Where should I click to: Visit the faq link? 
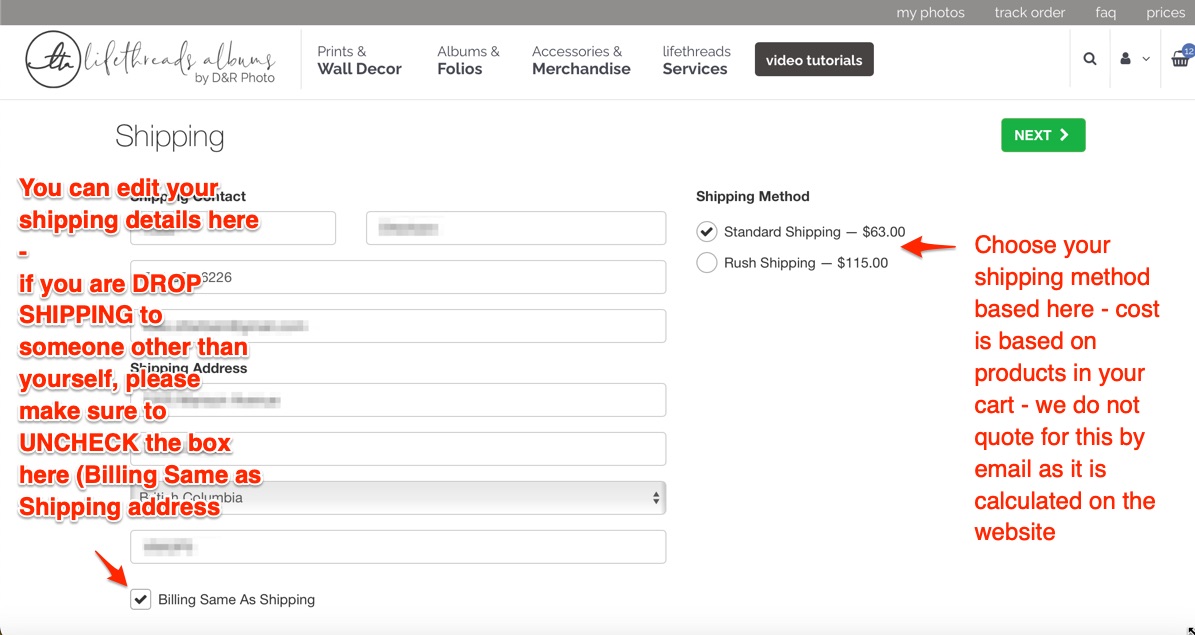1105,13
